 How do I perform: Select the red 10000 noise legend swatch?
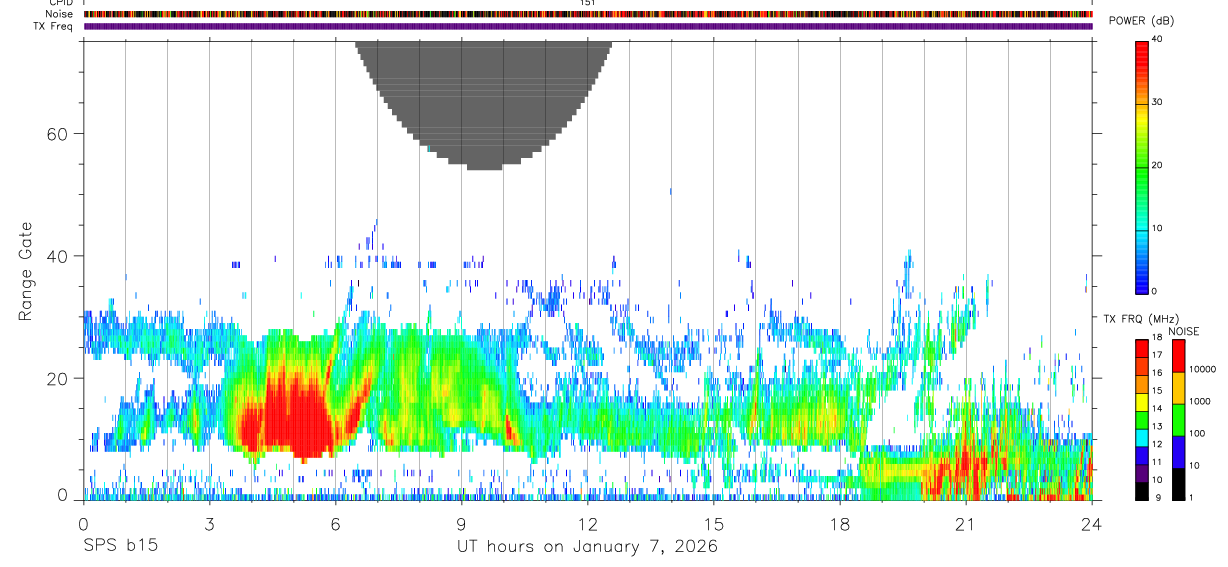tap(1178, 355)
